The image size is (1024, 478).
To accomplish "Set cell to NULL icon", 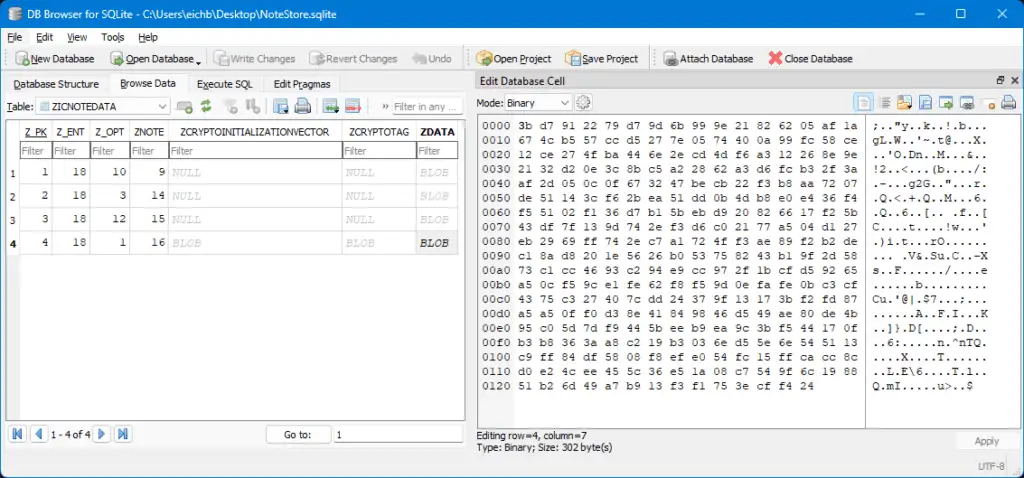I will click(990, 103).
